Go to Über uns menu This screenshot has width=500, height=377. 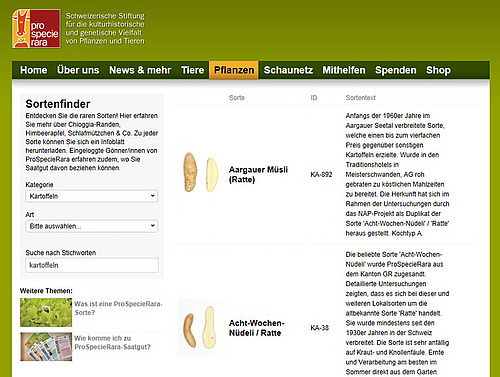click(x=78, y=70)
